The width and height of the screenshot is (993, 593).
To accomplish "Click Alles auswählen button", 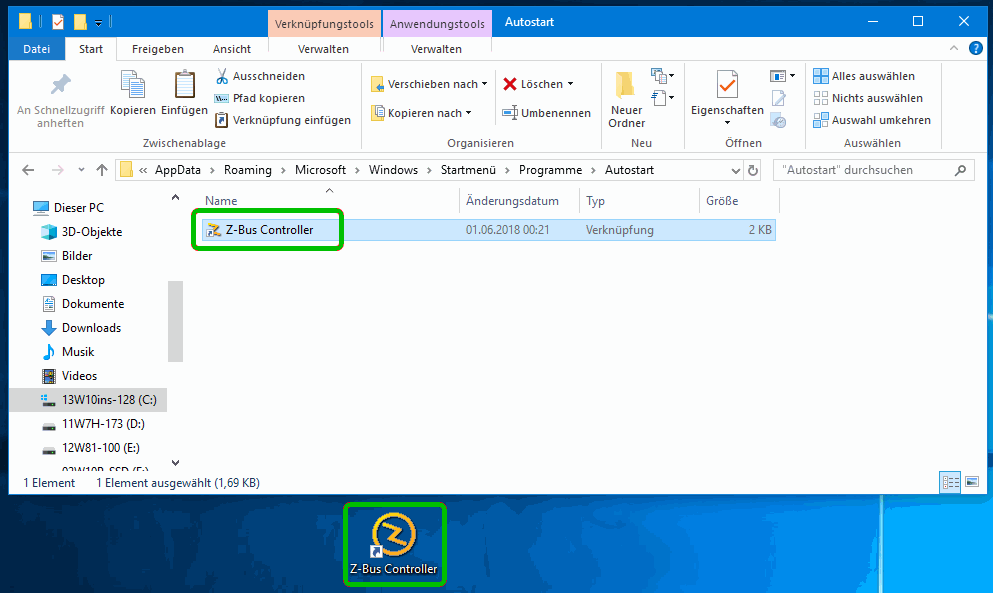I will tap(864, 76).
